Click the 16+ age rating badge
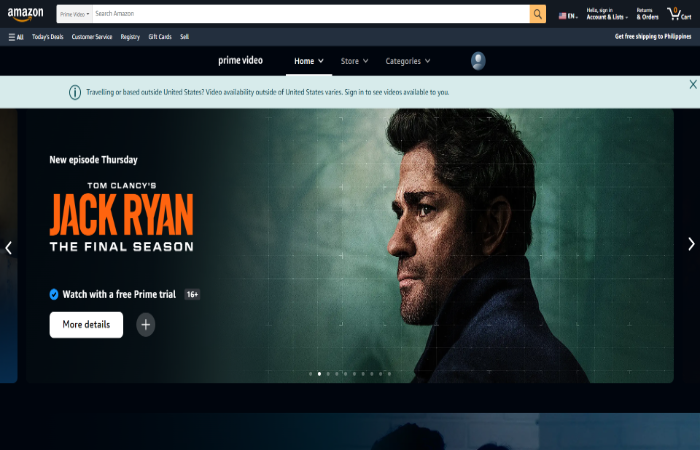 [x=192, y=294]
